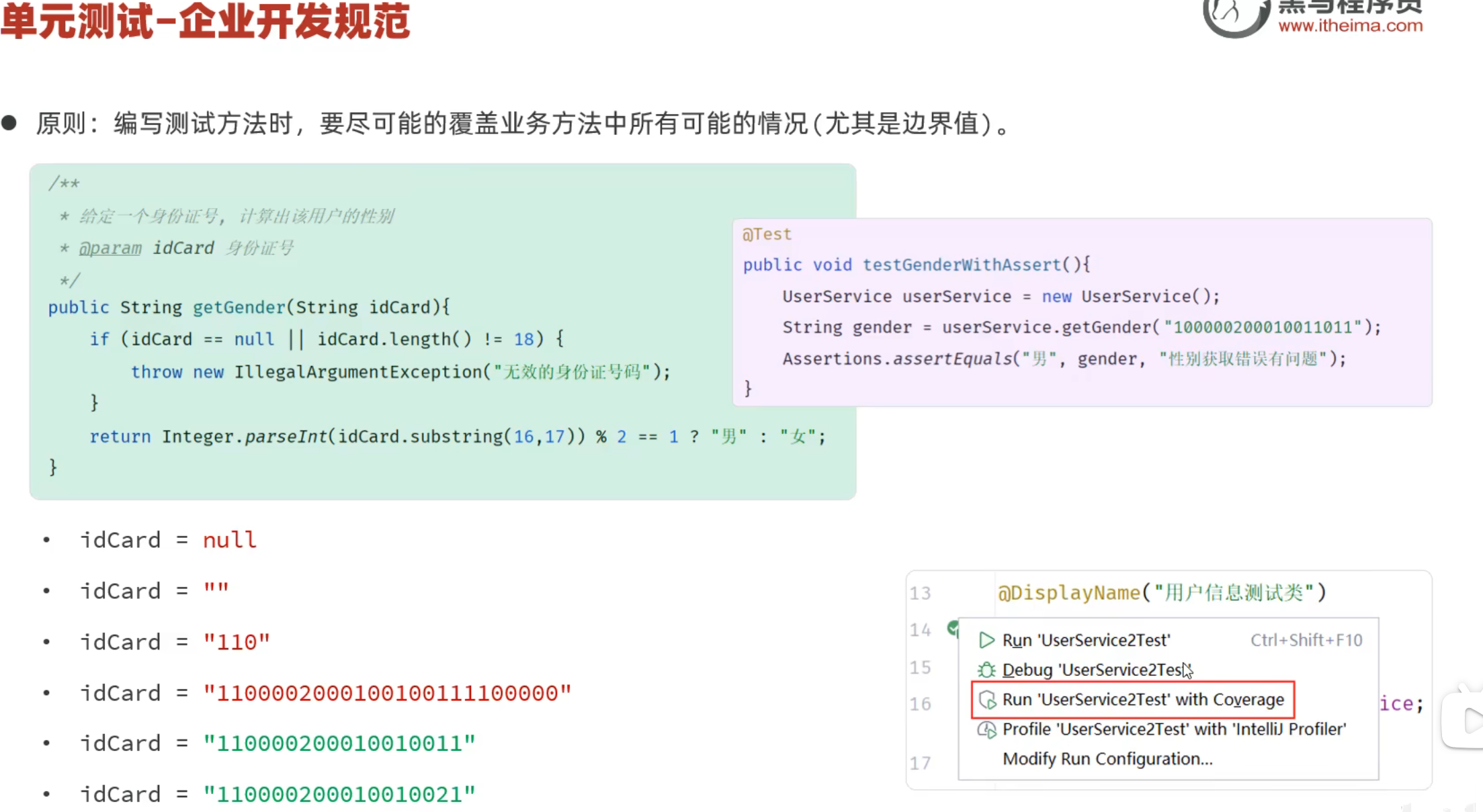Click the green Run play icon
1483x812 pixels.
[x=986, y=640]
